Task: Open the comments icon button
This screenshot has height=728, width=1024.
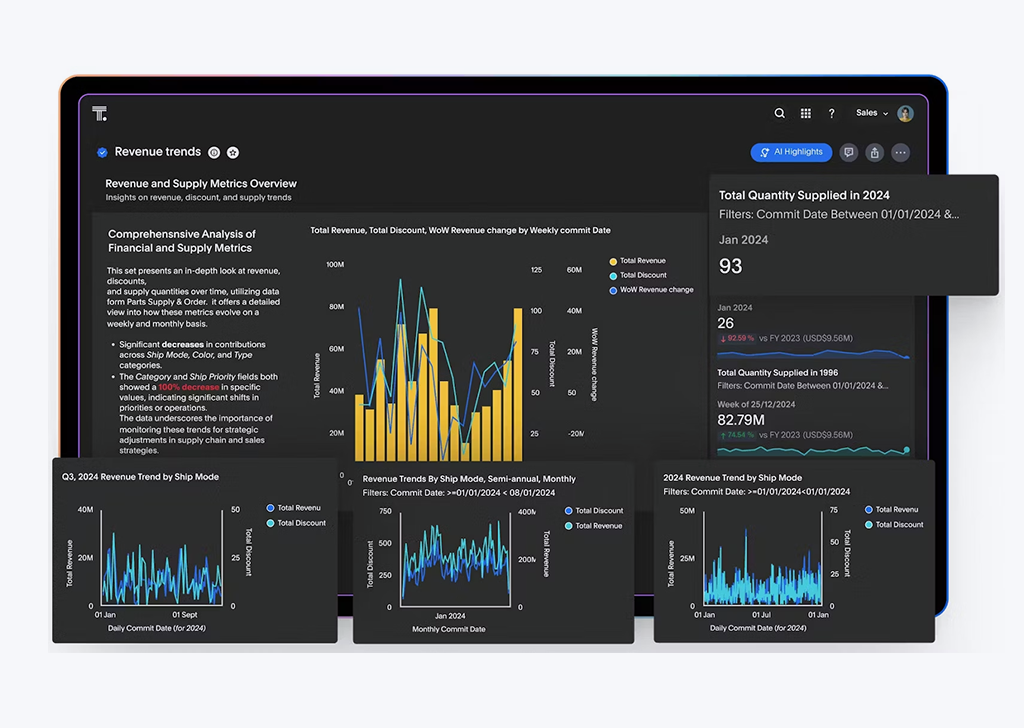Action: (848, 152)
